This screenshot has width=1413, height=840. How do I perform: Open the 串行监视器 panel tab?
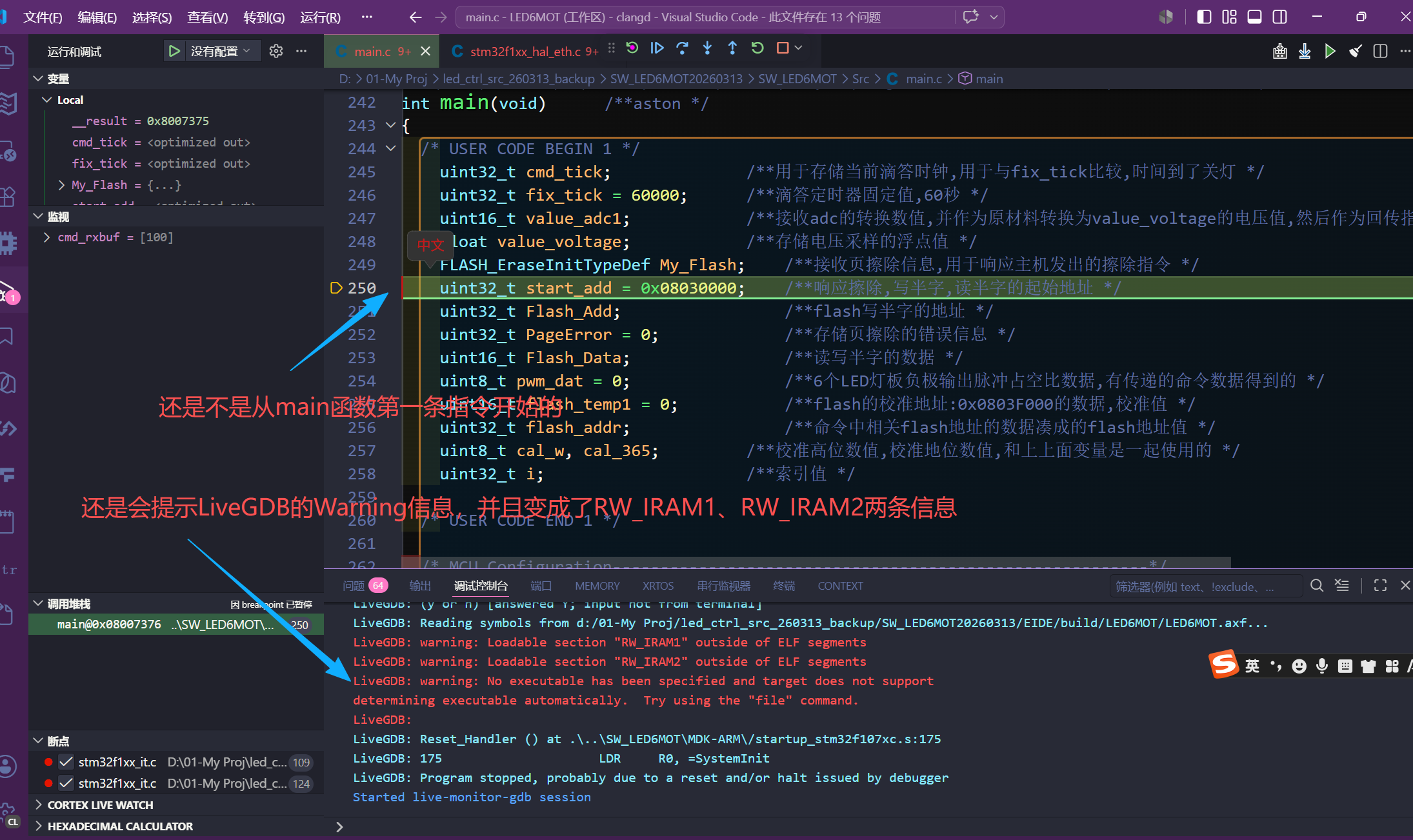coord(724,586)
